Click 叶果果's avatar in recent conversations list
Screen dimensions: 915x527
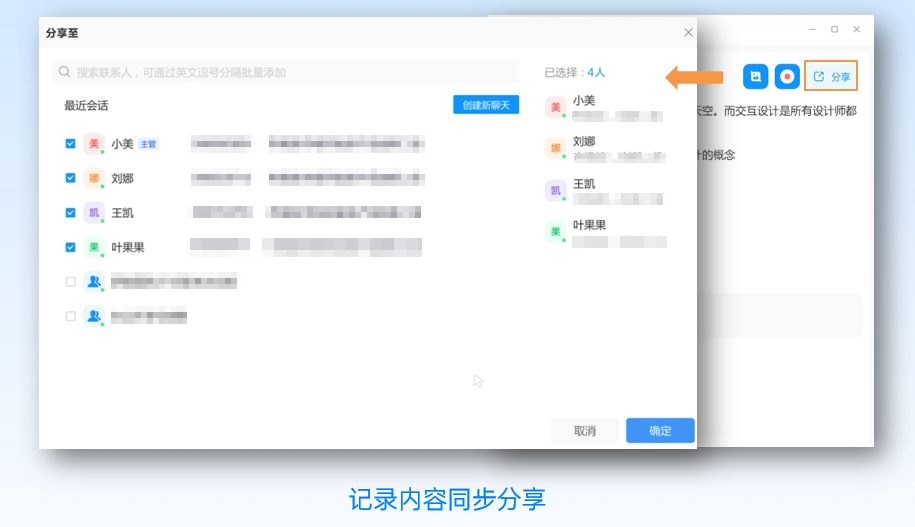[x=94, y=247]
